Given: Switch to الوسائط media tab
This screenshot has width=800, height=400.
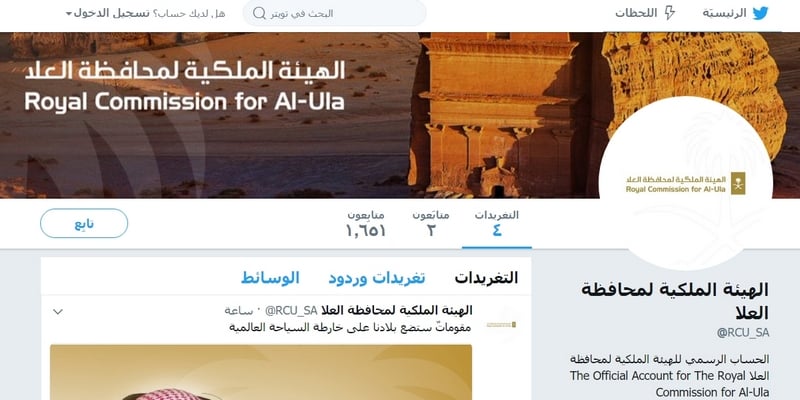Looking at the screenshot, I should [x=270, y=278].
